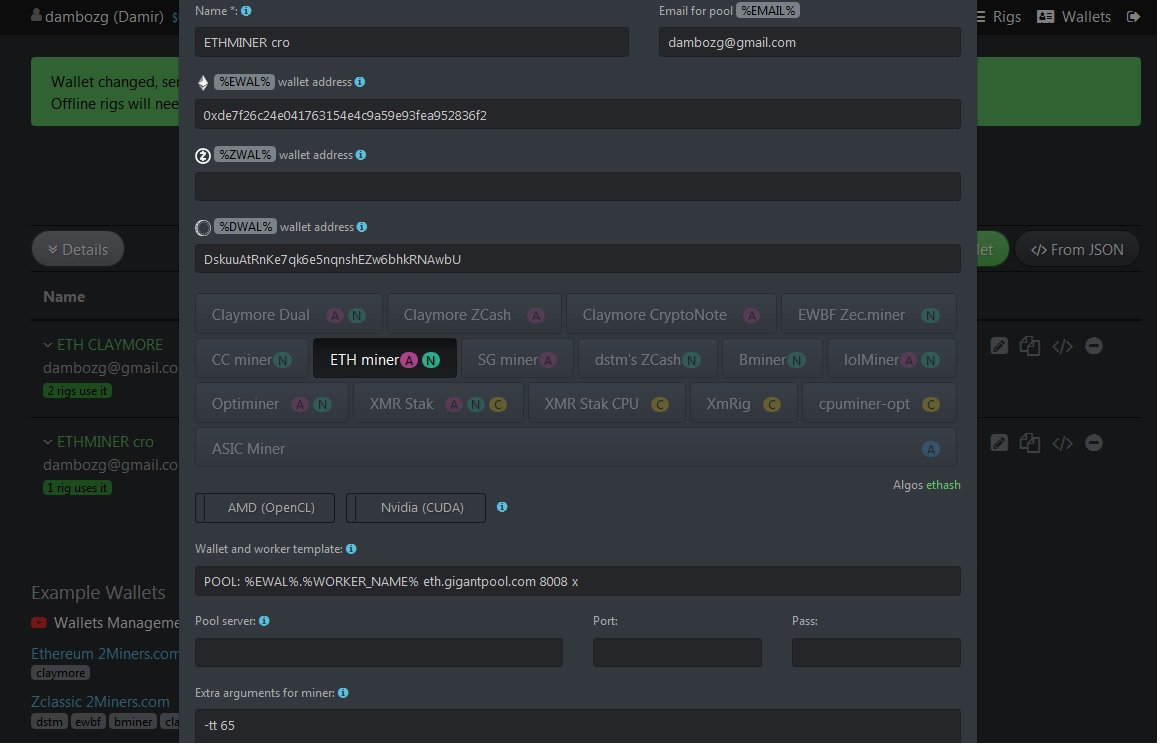Click the Port input field
Screen dimensions: 1164x744
click(x=677, y=653)
